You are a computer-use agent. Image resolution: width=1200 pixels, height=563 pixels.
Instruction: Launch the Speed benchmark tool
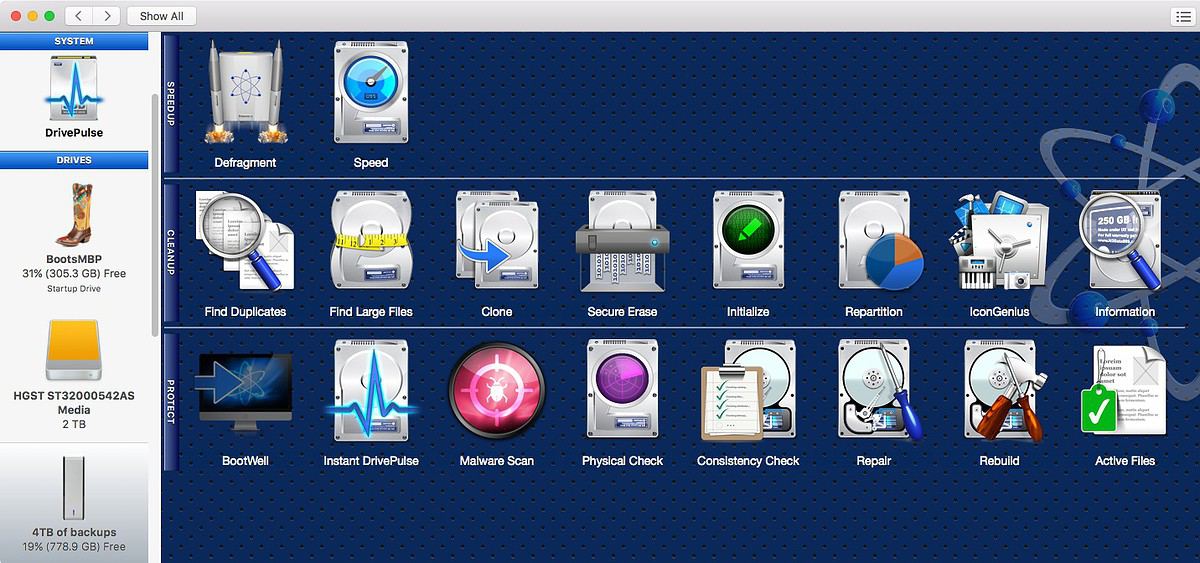coord(370,96)
